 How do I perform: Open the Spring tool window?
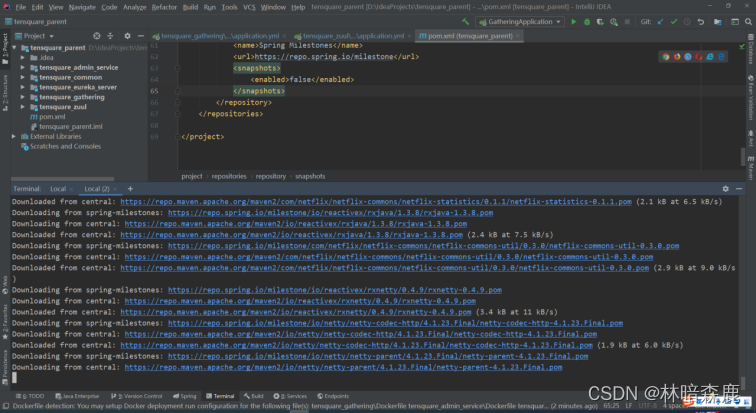tap(185, 396)
